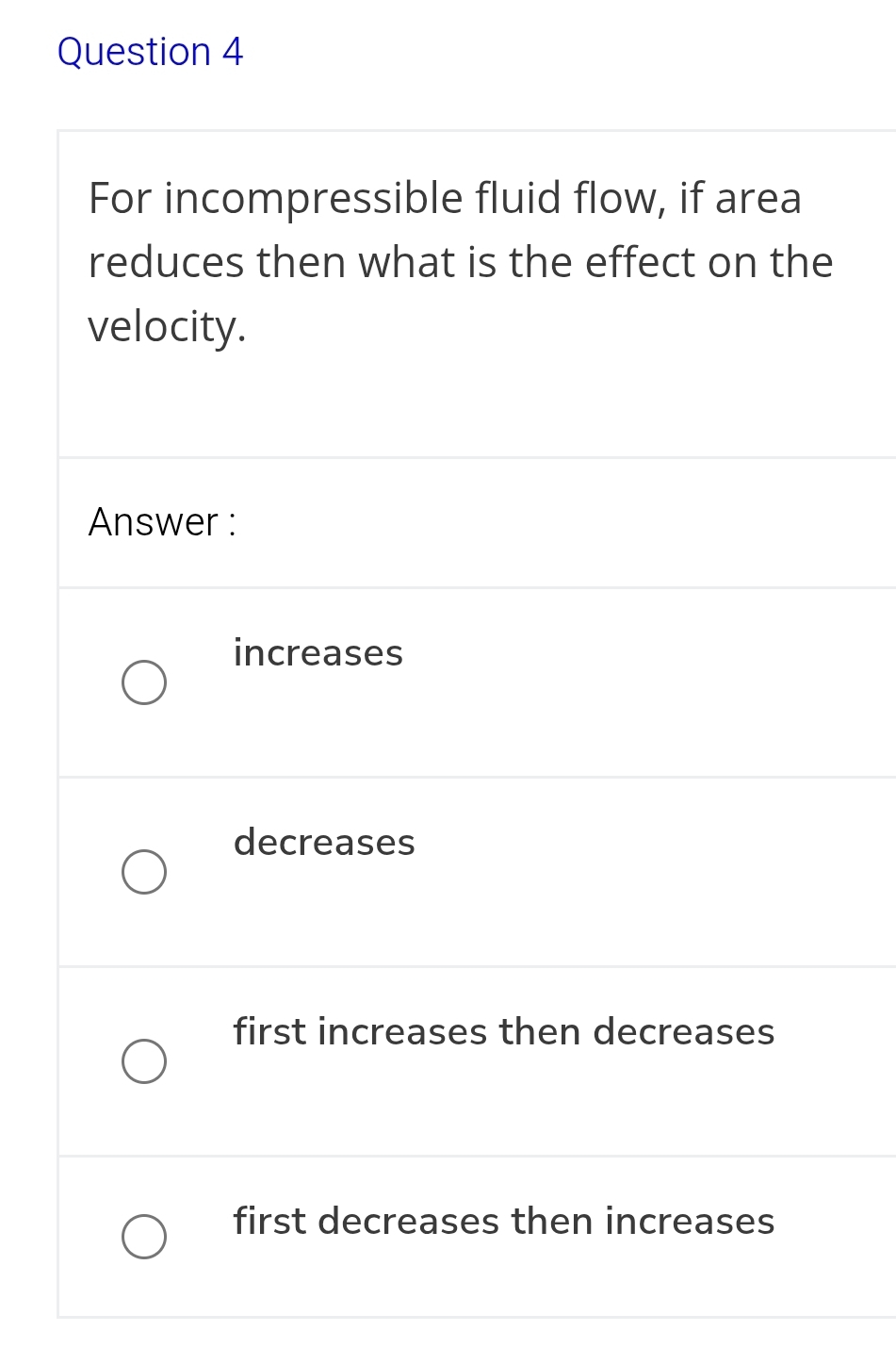
Task: Select the "increases" radio button
Action: click(144, 682)
